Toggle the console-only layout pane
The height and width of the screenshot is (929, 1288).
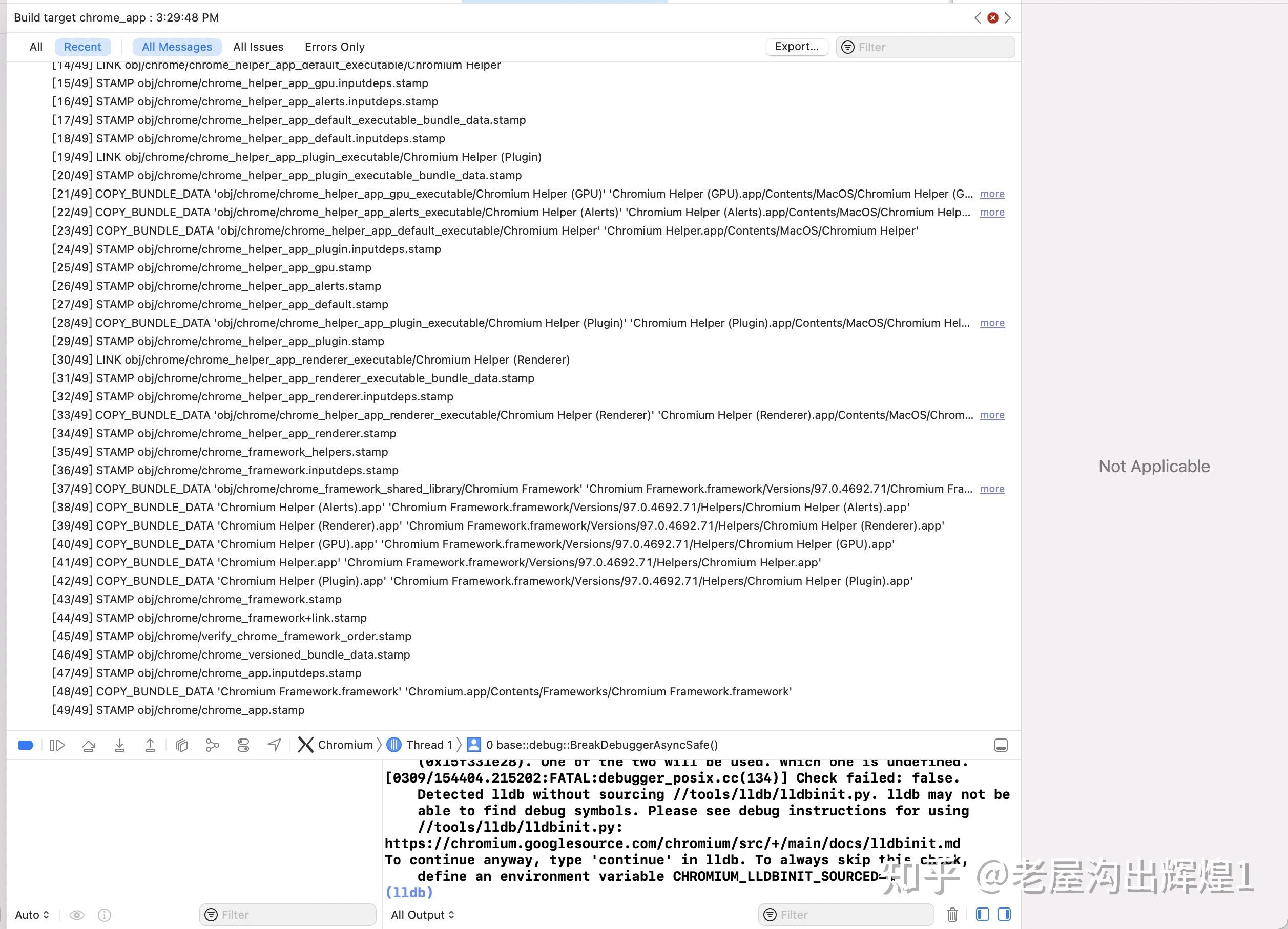pos(1004,914)
